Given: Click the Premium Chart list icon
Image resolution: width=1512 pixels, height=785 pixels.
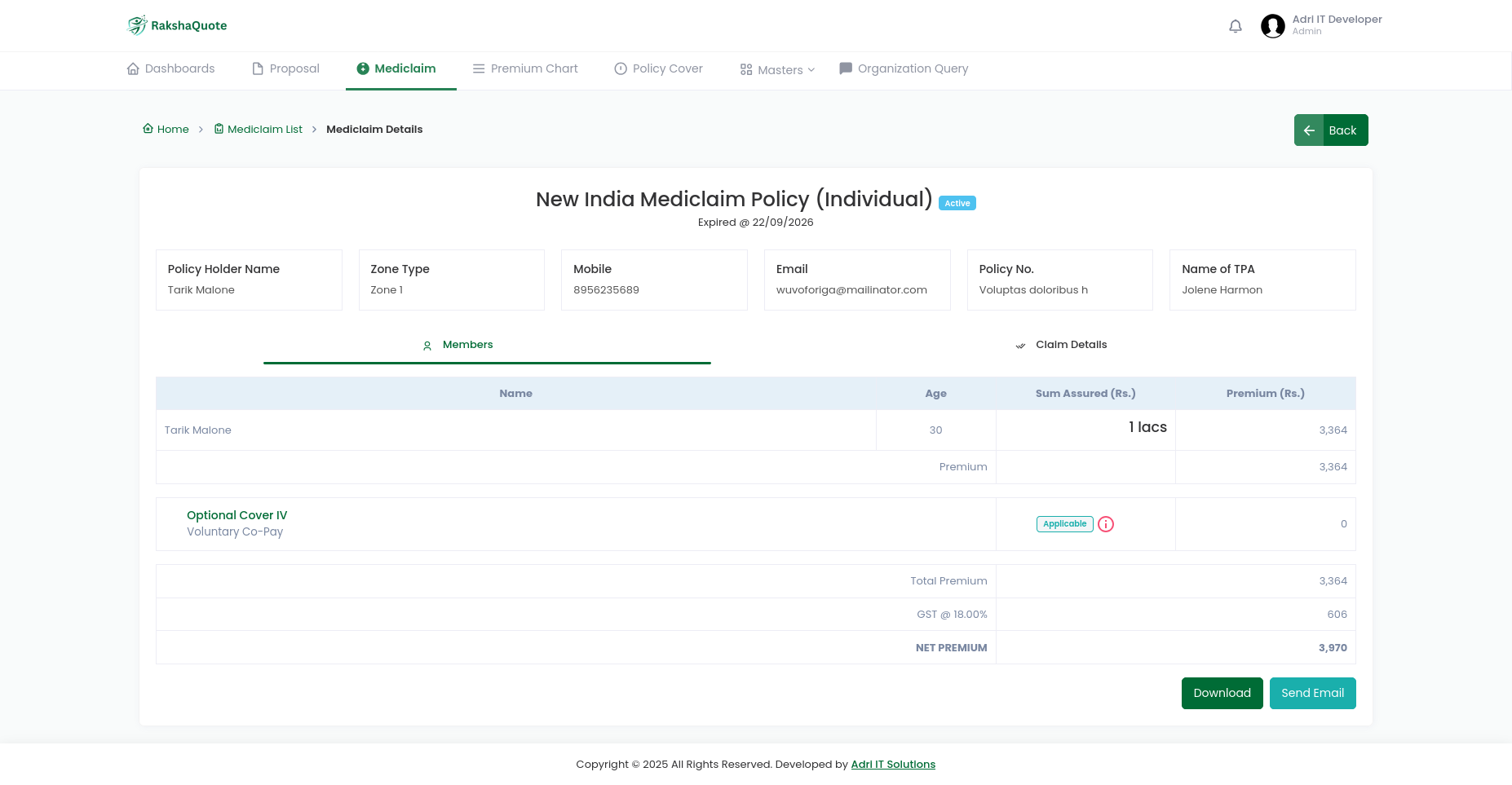Looking at the screenshot, I should coord(479,68).
